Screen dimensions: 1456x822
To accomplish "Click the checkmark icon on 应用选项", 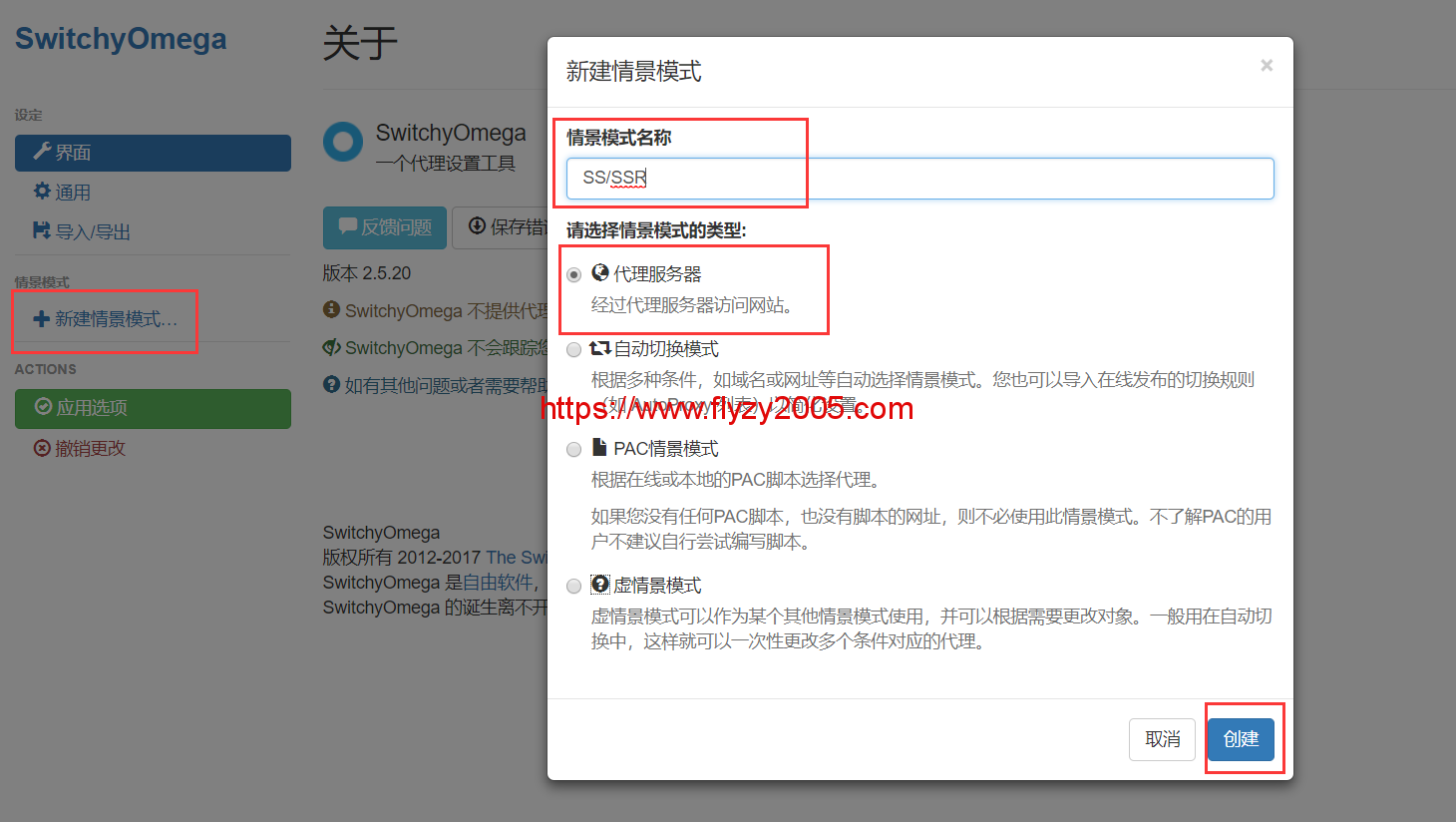I will [43, 407].
